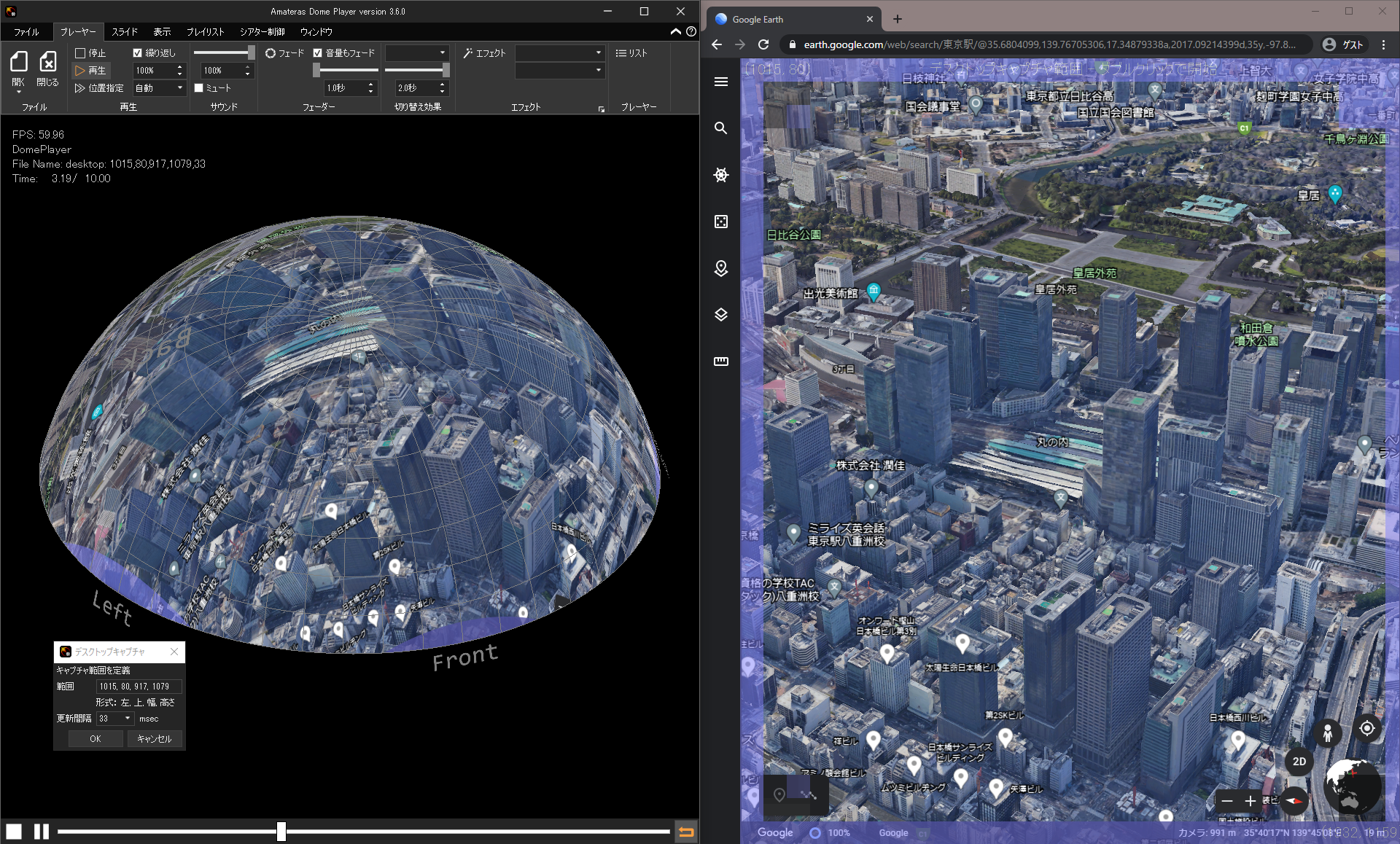This screenshot has width=1400, height=844.
Task: Stop playback with the square button
Action: [14, 831]
